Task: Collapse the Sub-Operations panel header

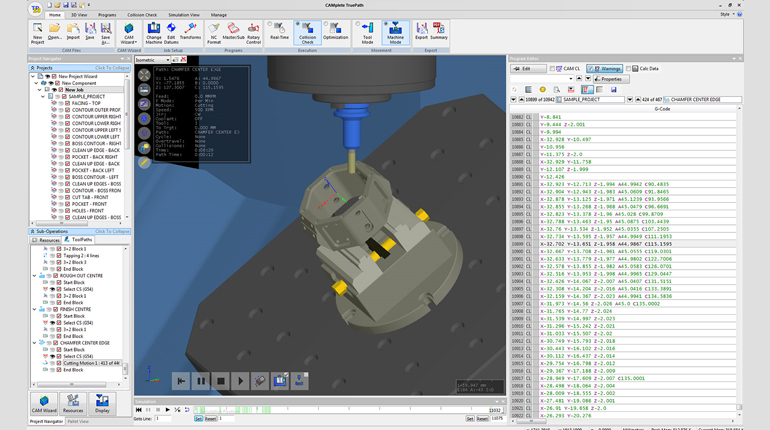Action: tap(79, 231)
